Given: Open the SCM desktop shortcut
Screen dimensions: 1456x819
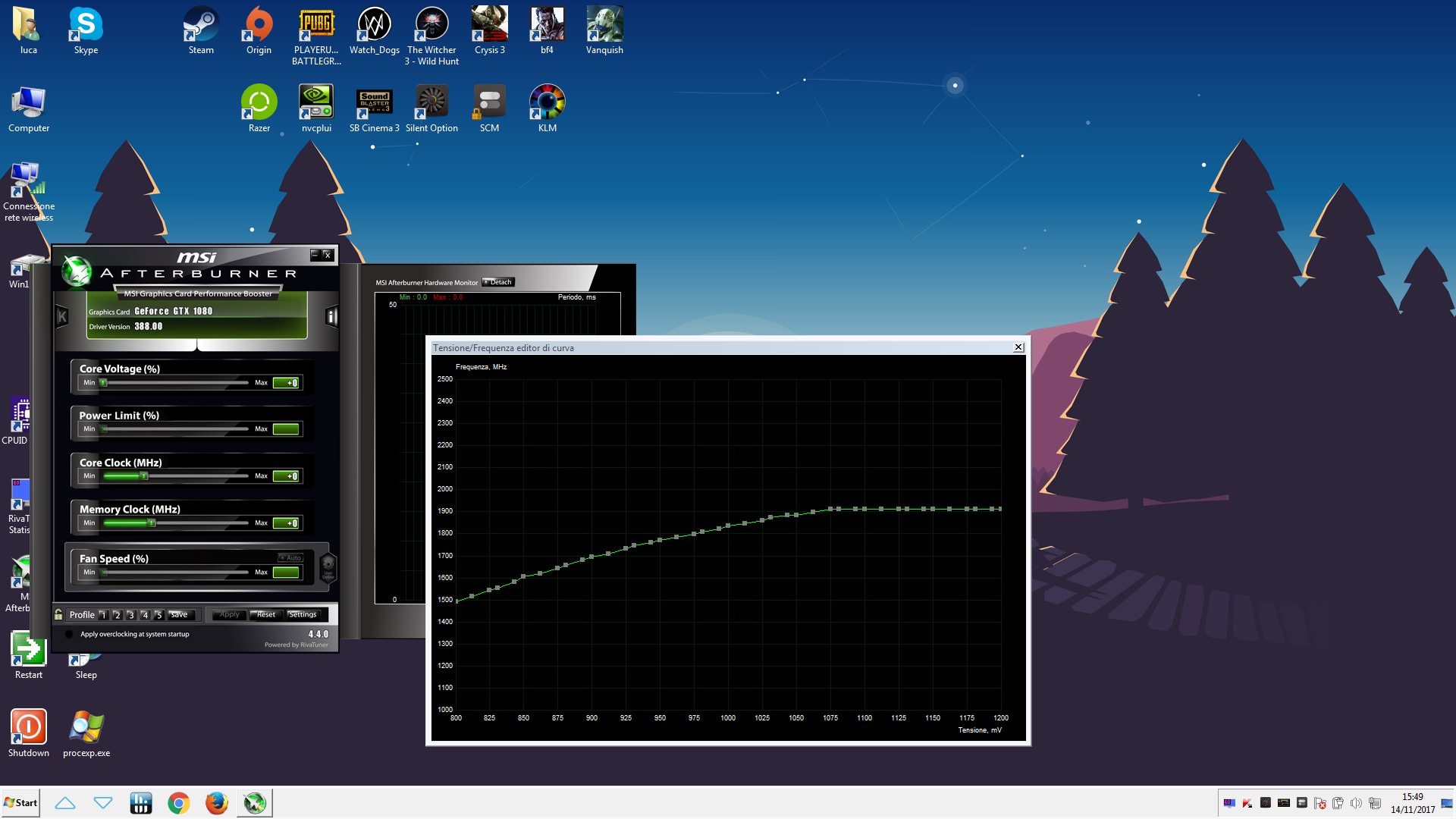Looking at the screenshot, I should click(x=489, y=109).
